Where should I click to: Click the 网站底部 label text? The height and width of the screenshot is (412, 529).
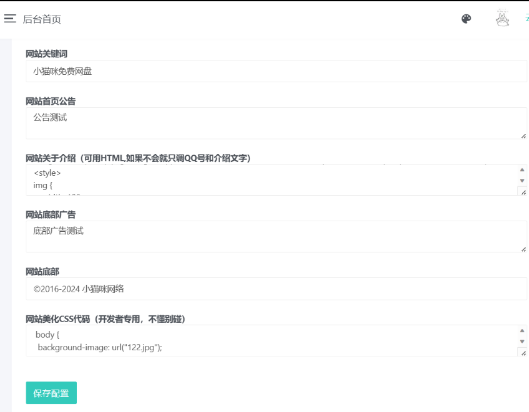pos(43,272)
